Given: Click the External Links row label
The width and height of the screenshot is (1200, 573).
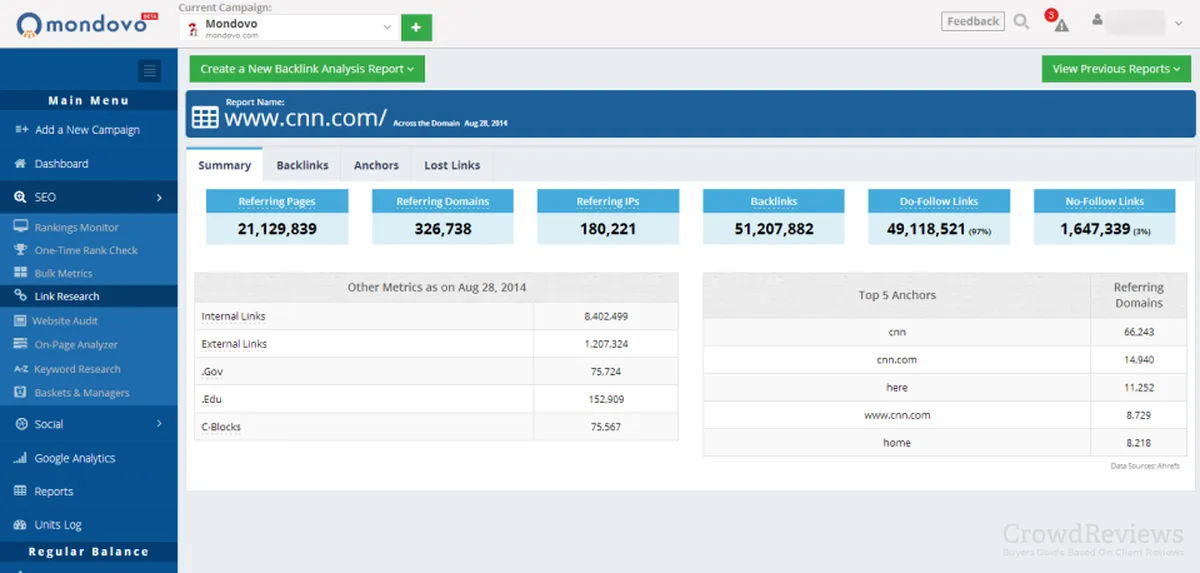Looking at the screenshot, I should (234, 344).
